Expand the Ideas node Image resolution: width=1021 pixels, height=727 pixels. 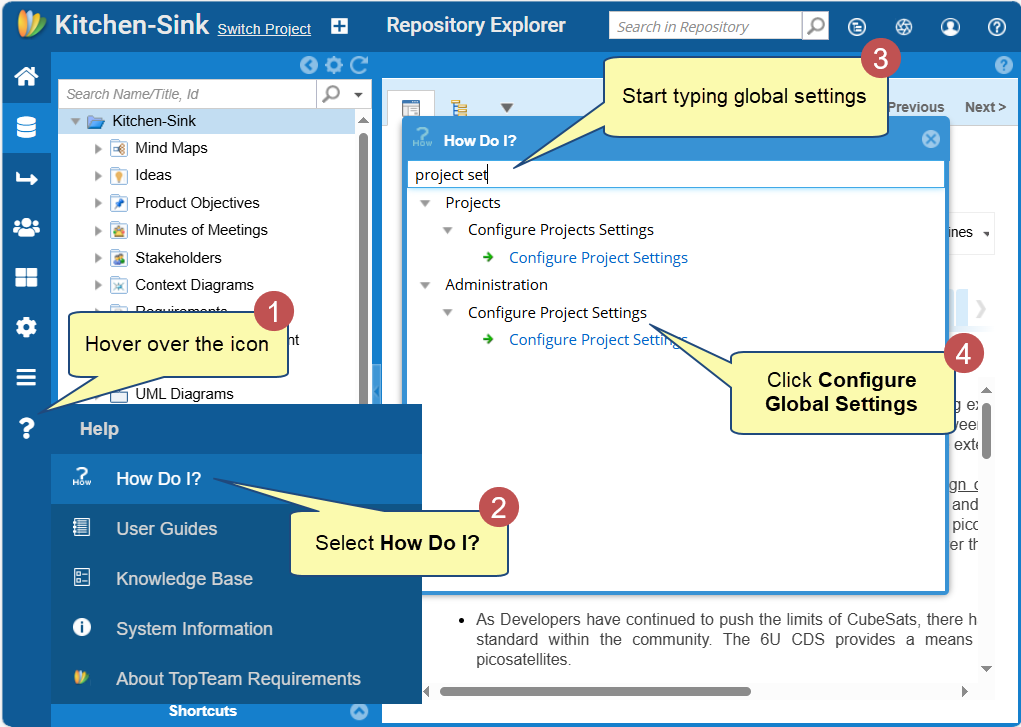click(98, 176)
